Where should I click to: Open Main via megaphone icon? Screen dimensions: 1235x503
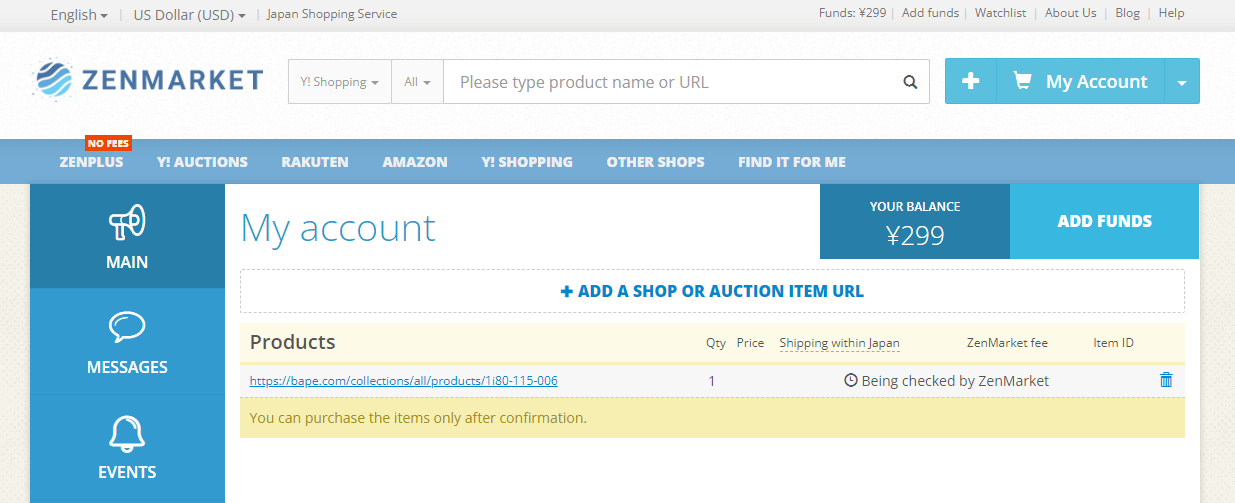click(127, 222)
